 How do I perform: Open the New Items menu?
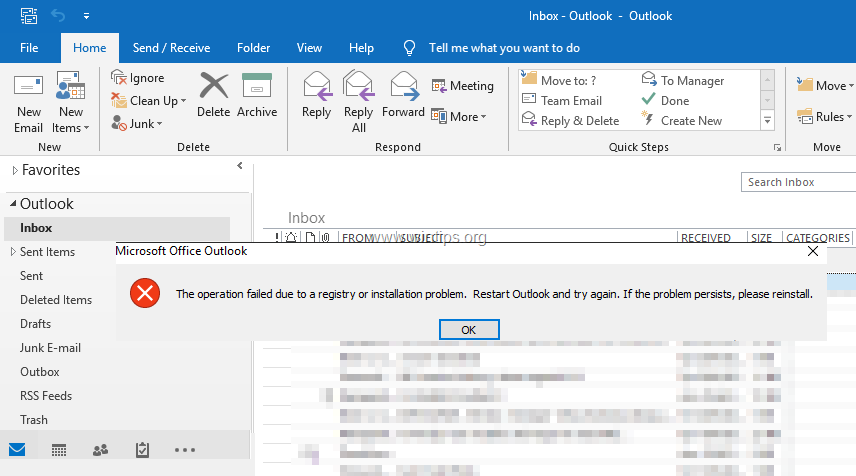point(70,102)
